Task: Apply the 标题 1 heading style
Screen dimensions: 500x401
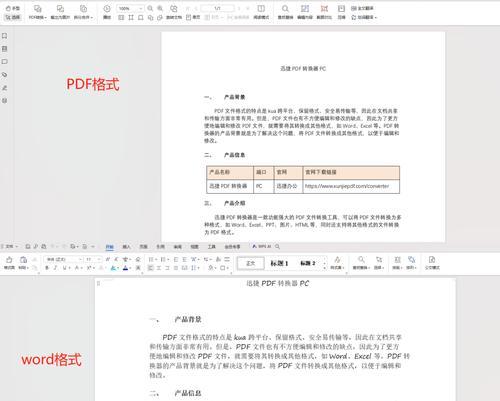Action: pyautogui.click(x=279, y=263)
